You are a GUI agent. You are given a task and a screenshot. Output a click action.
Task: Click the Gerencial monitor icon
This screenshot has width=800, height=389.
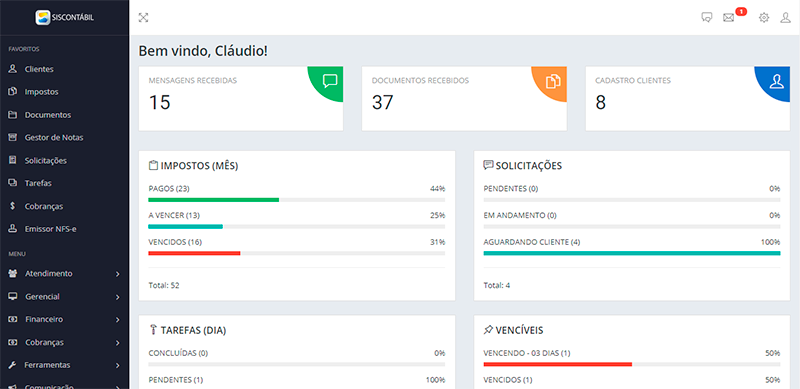(x=13, y=297)
